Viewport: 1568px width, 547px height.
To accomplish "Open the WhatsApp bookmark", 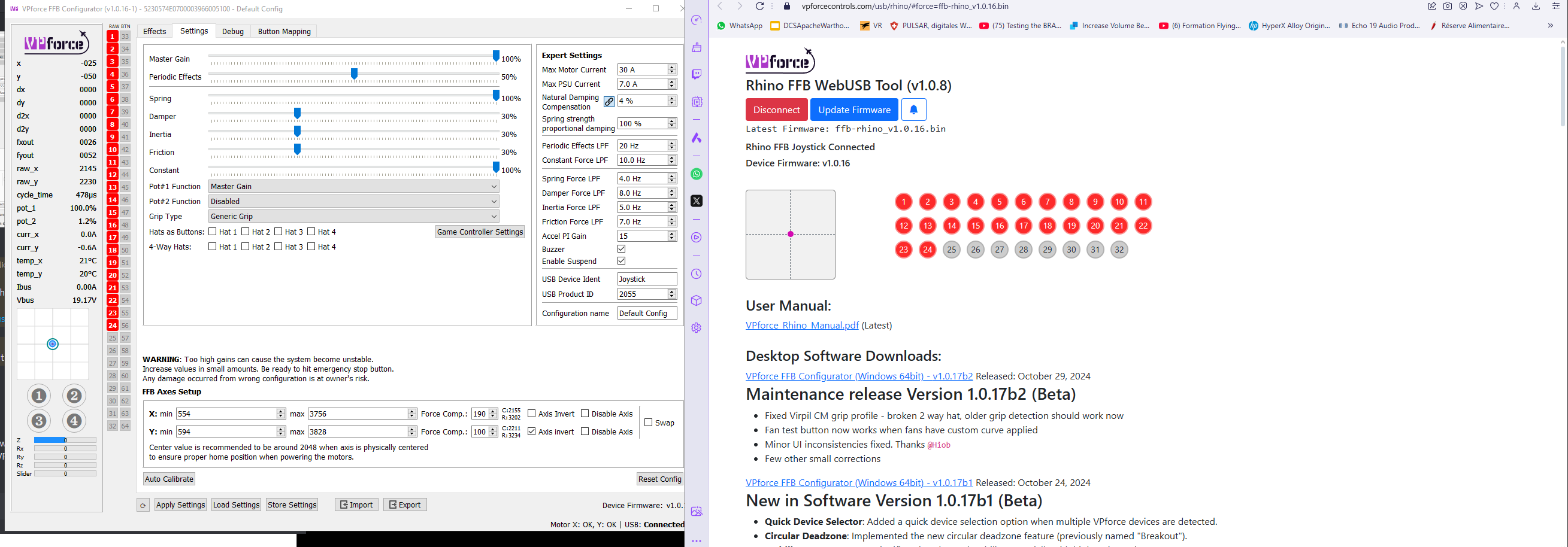I will [x=740, y=26].
